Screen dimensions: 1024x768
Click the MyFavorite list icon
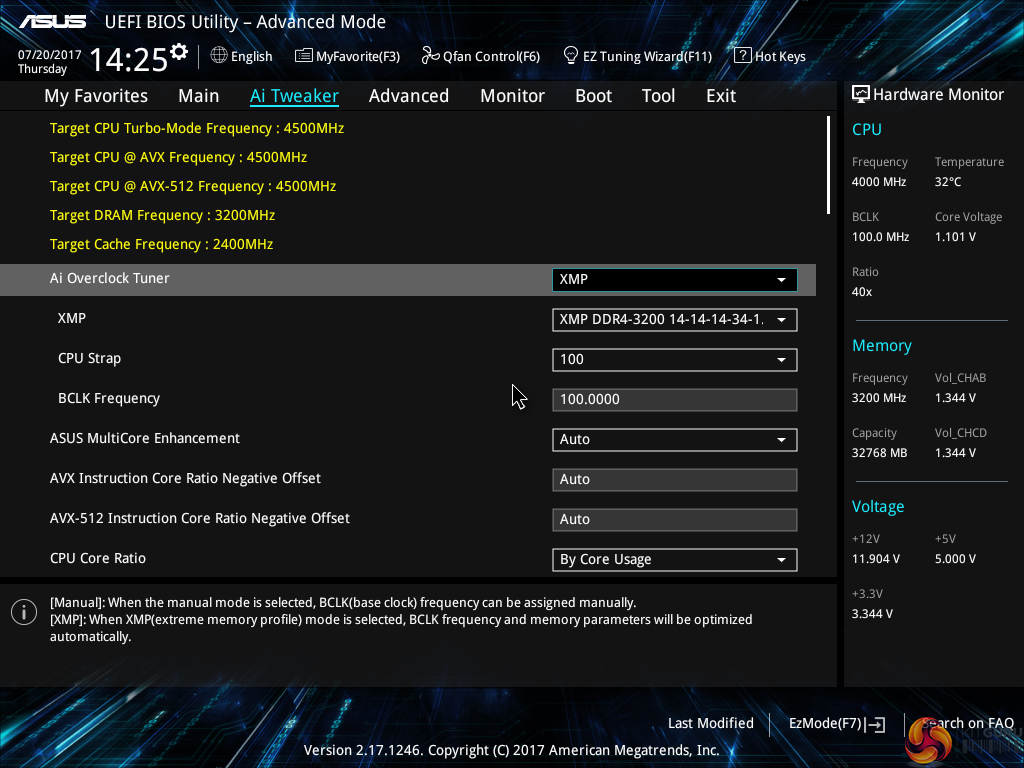coord(304,56)
